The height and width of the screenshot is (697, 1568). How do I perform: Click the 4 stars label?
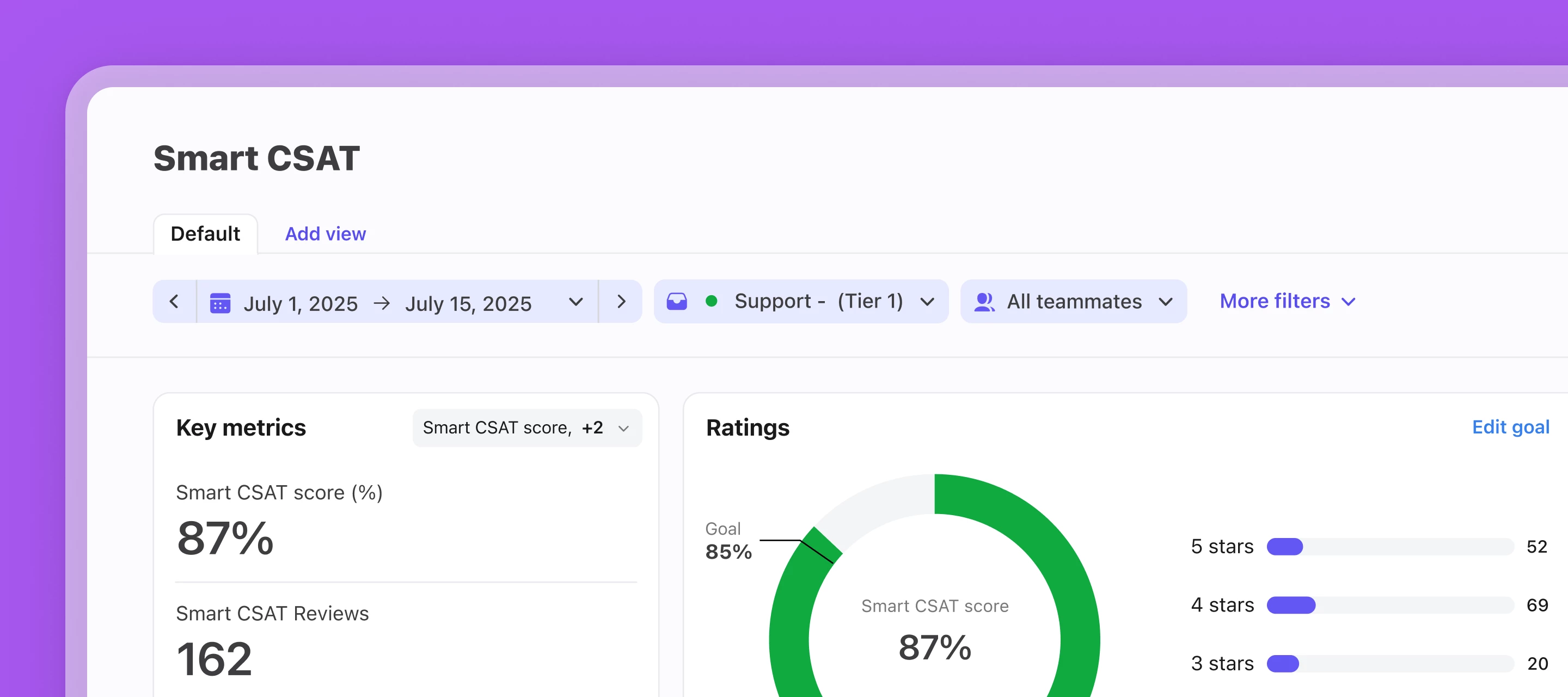pos(1222,605)
